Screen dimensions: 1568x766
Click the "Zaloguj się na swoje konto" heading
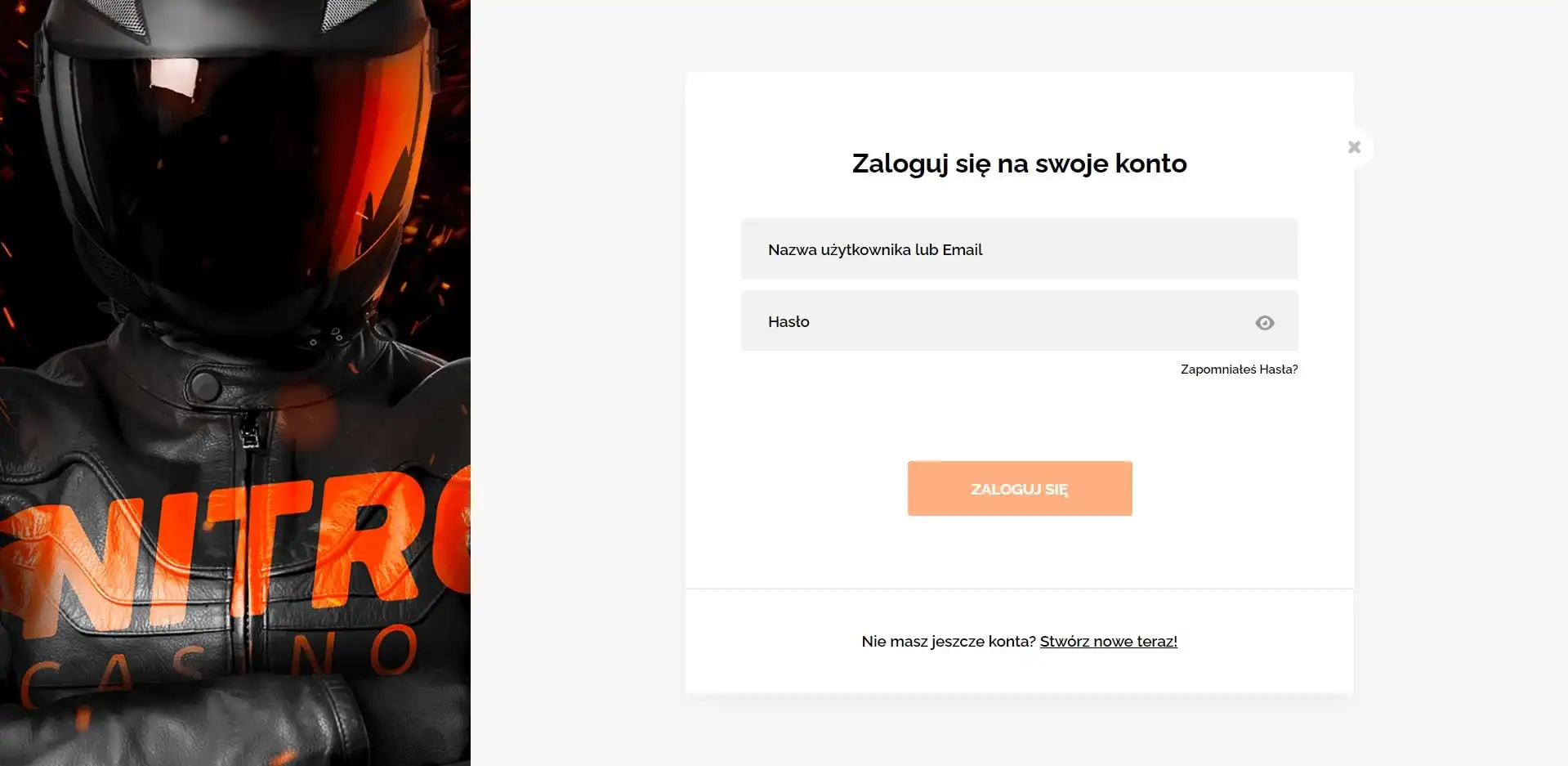coord(1019,164)
